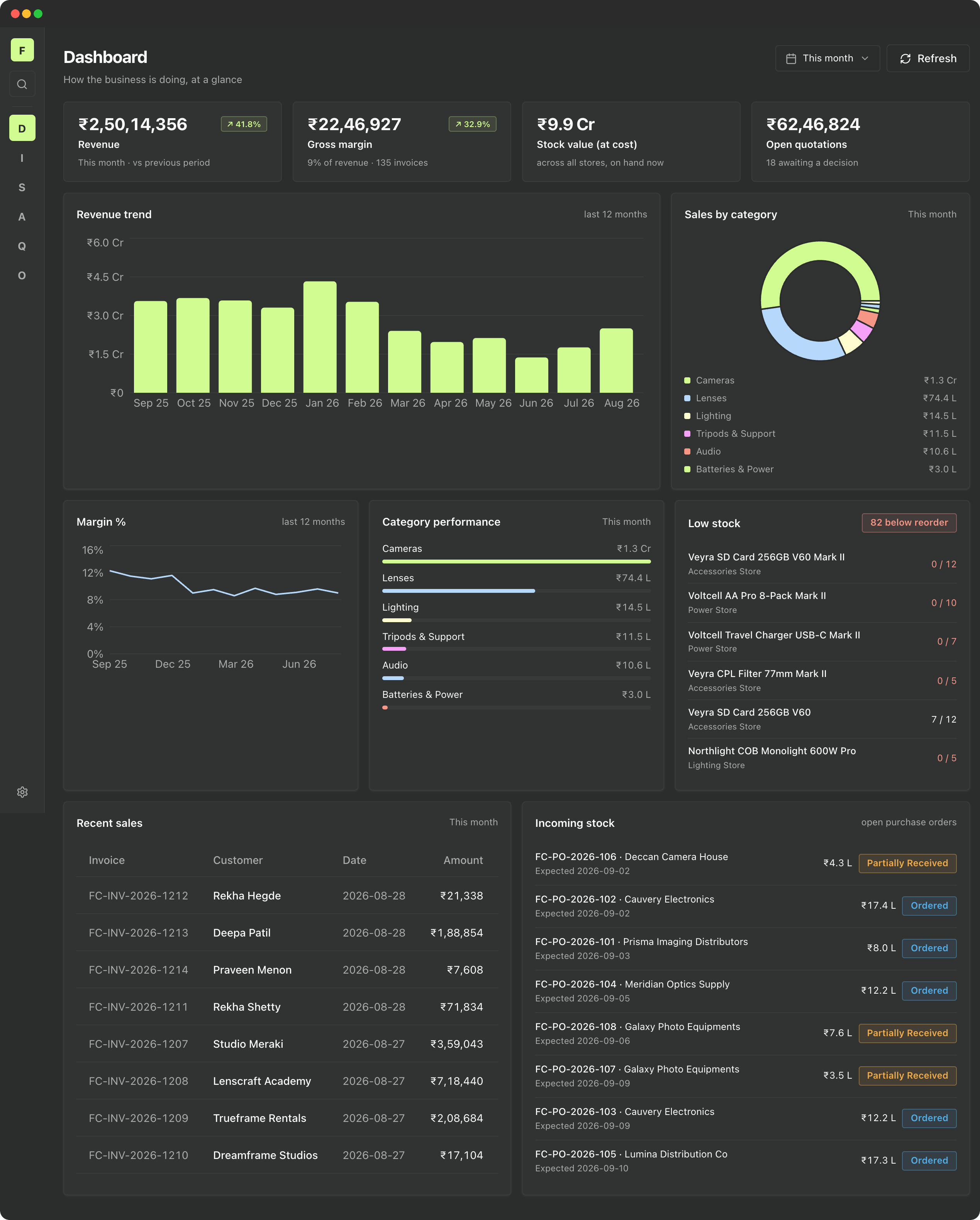Click the Jan 26 revenue bar
The image size is (980, 1220).
point(320,337)
